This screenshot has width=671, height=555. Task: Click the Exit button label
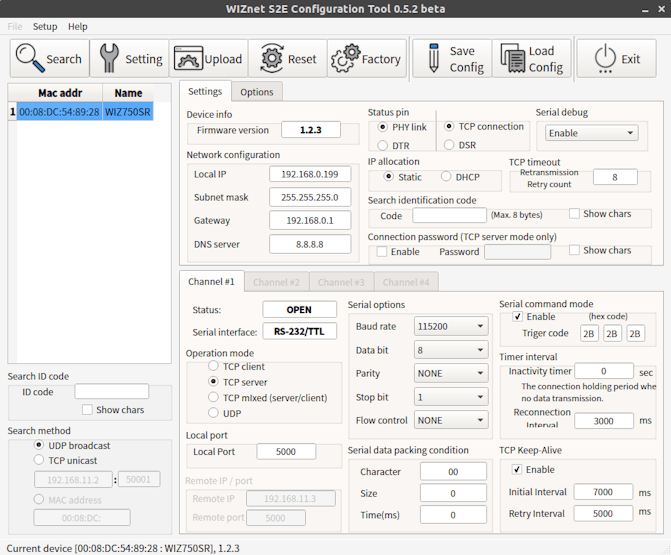coord(631,59)
